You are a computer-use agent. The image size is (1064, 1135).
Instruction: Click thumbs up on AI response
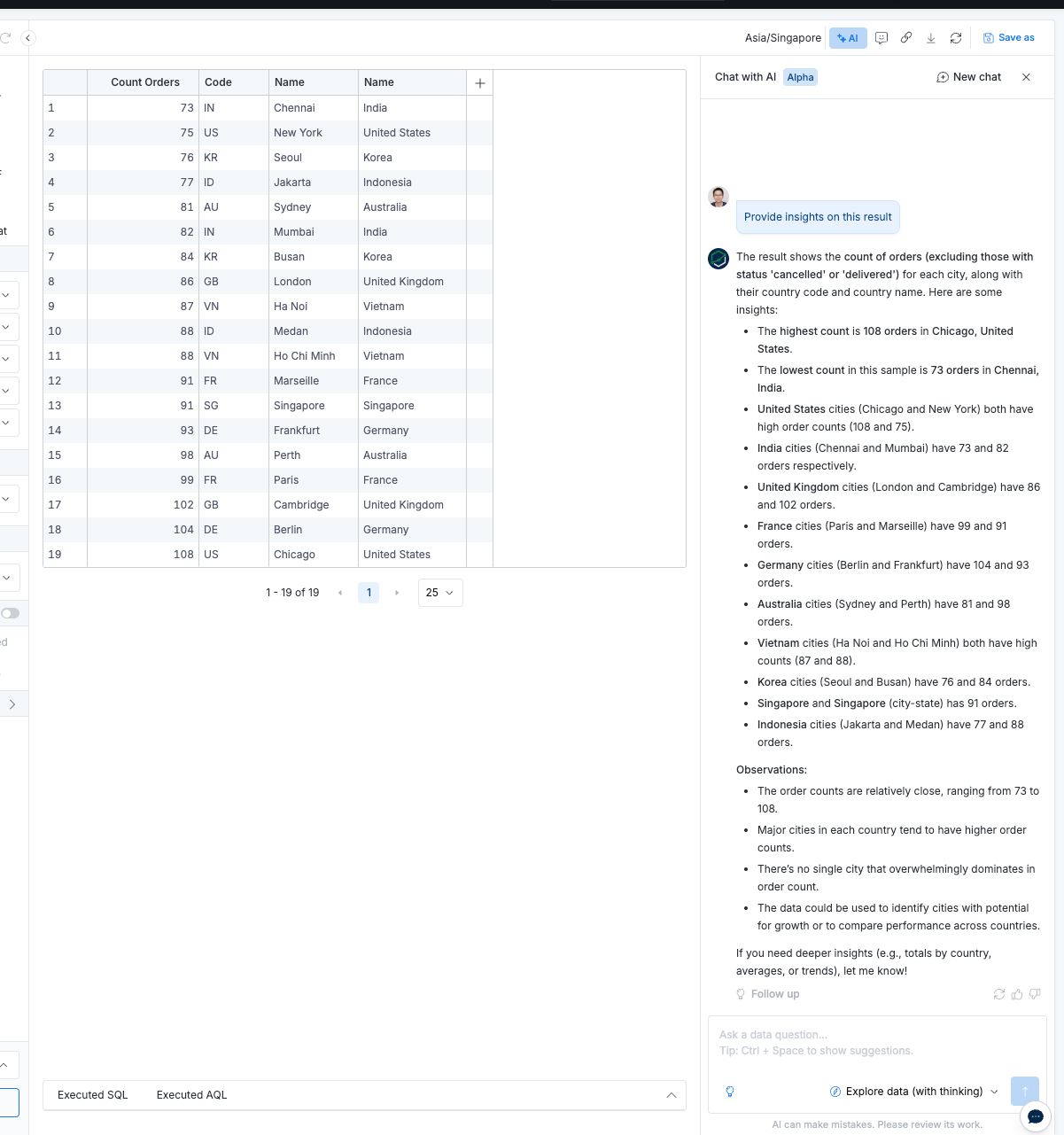click(1017, 994)
